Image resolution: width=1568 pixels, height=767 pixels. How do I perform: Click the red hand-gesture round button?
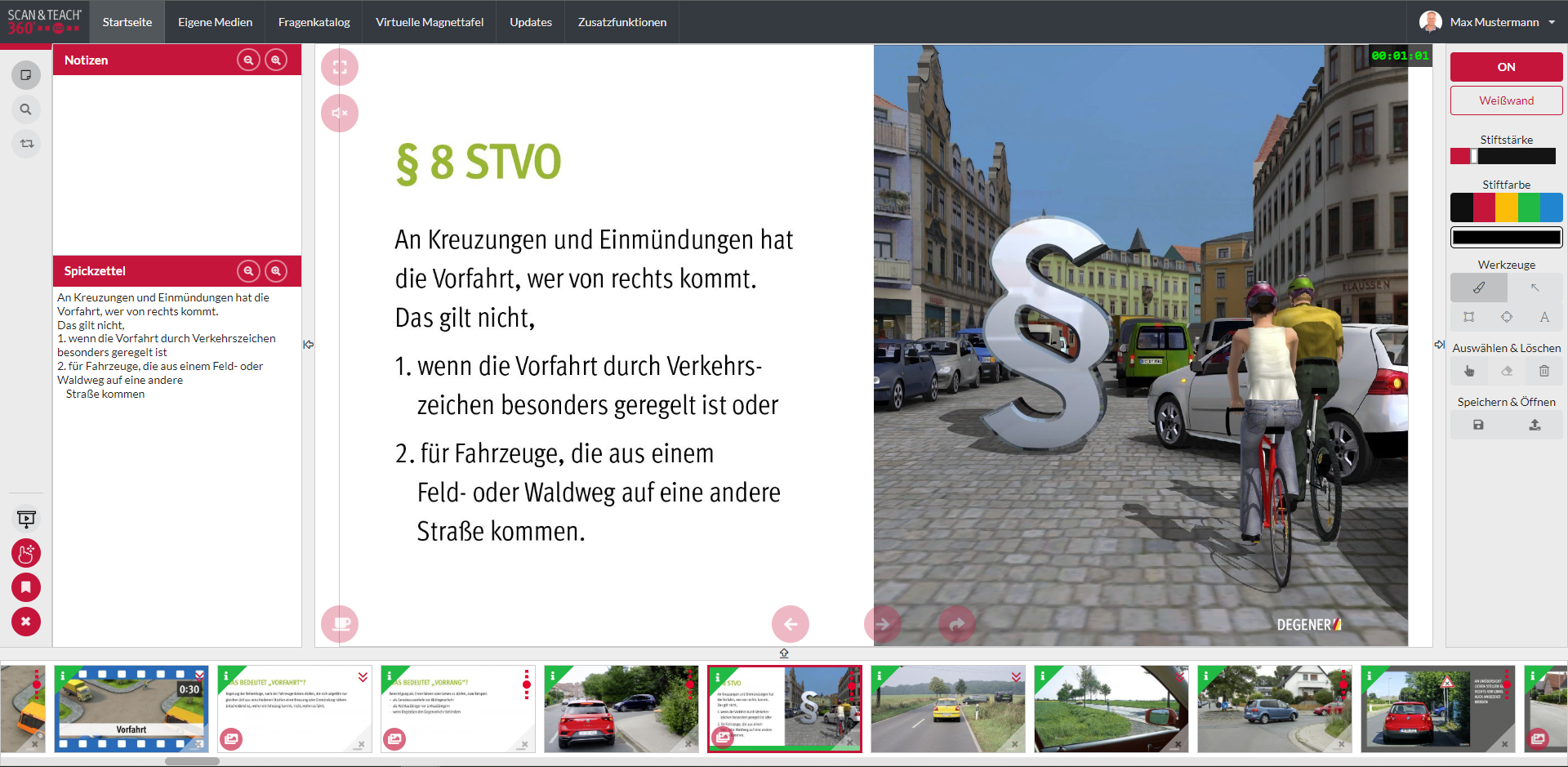click(x=26, y=553)
